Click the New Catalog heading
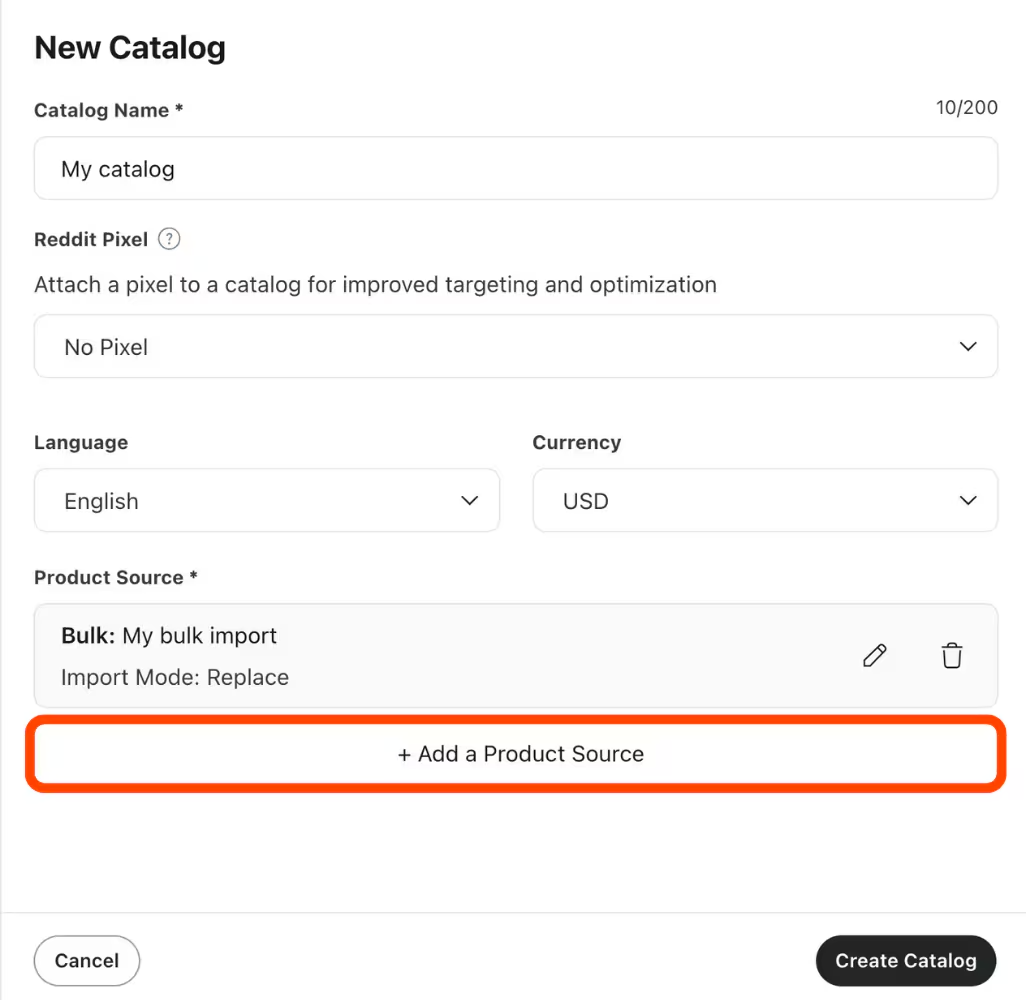 tap(130, 48)
